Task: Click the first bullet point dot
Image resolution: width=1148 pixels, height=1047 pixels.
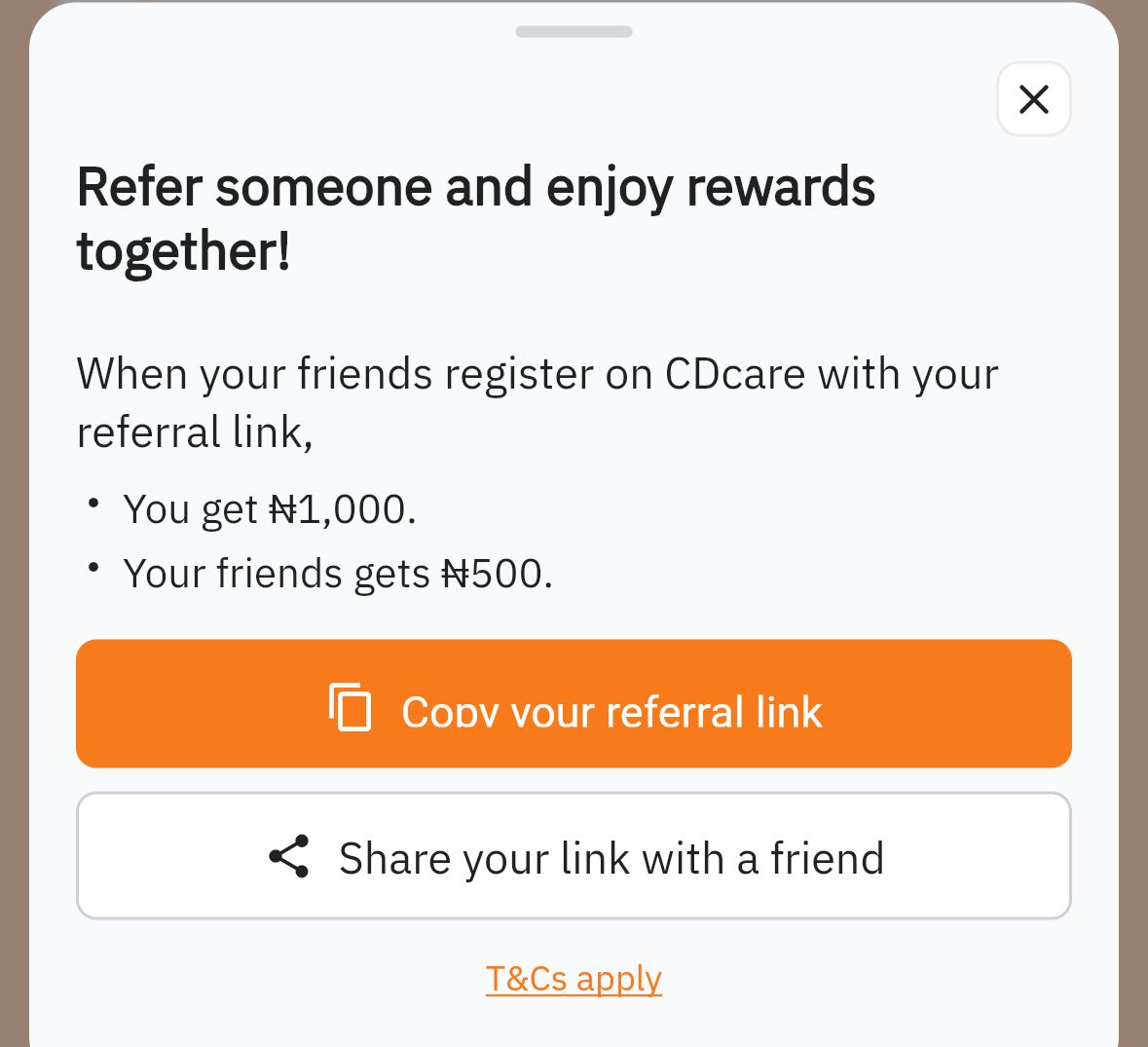Action: click(x=93, y=504)
